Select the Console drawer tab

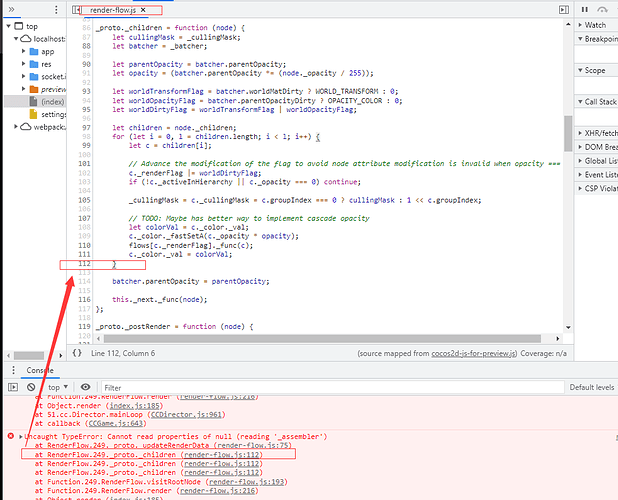40,370
